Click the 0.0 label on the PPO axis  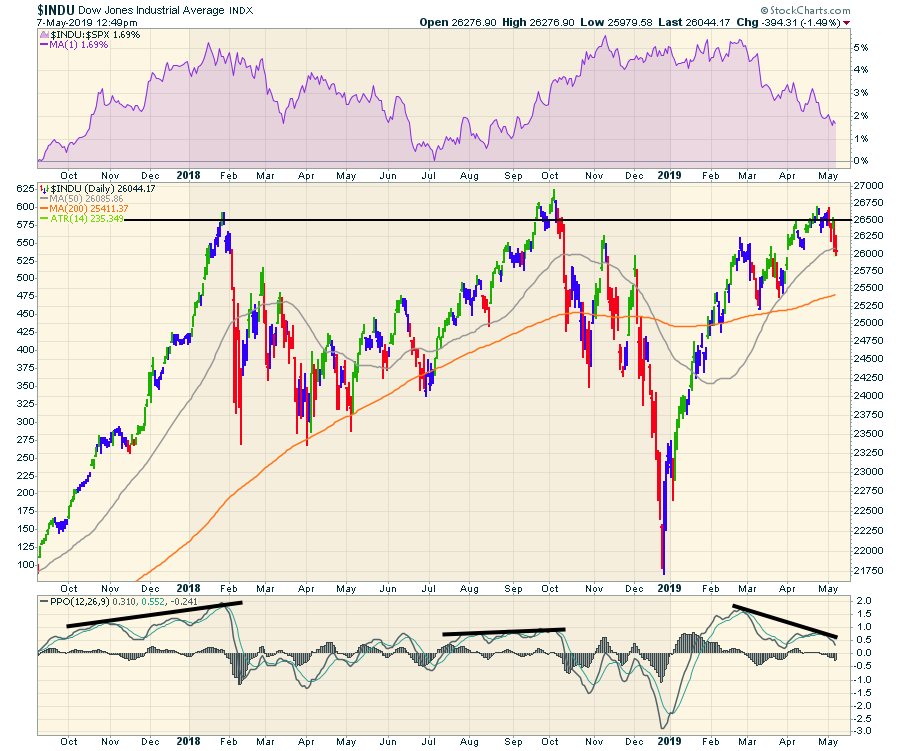click(864, 653)
